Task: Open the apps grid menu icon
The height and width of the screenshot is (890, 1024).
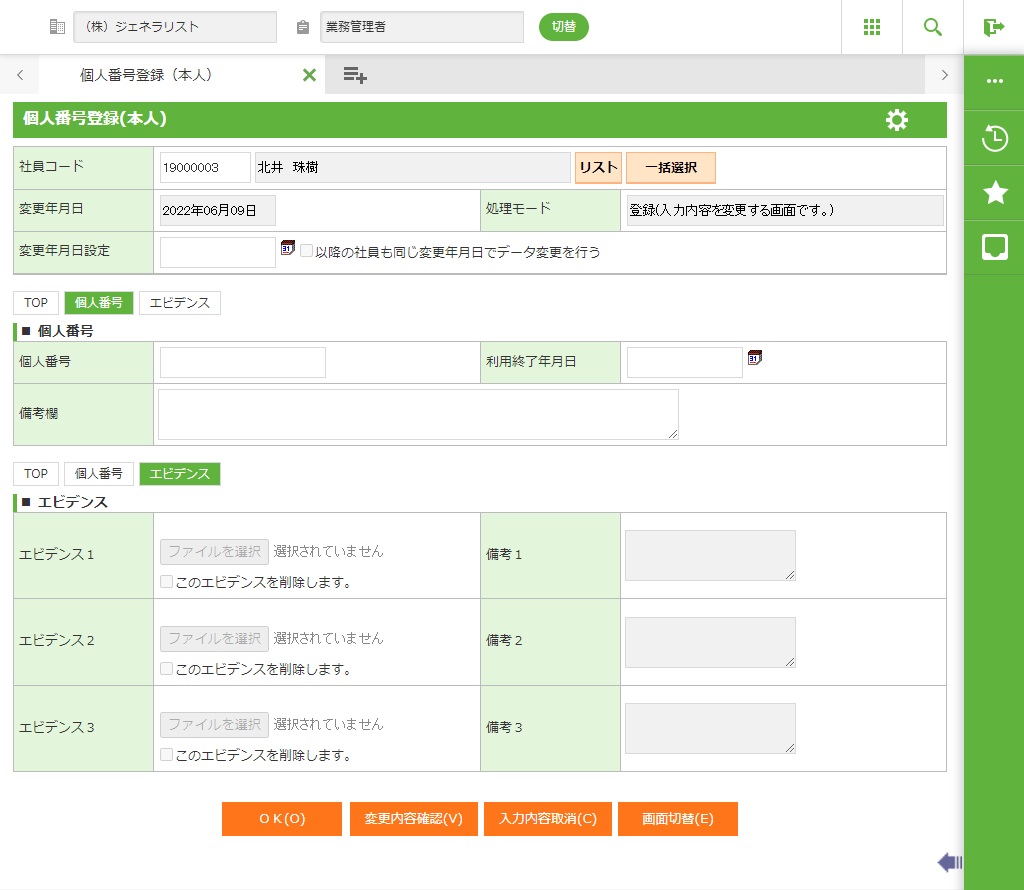Action: (x=871, y=27)
